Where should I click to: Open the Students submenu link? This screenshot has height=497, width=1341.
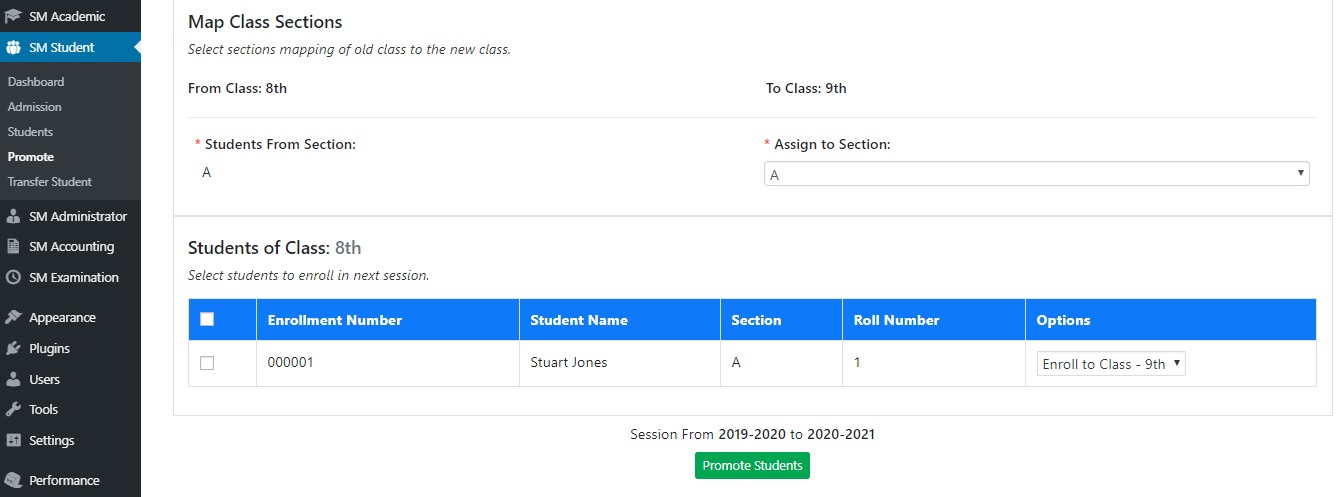(31, 132)
